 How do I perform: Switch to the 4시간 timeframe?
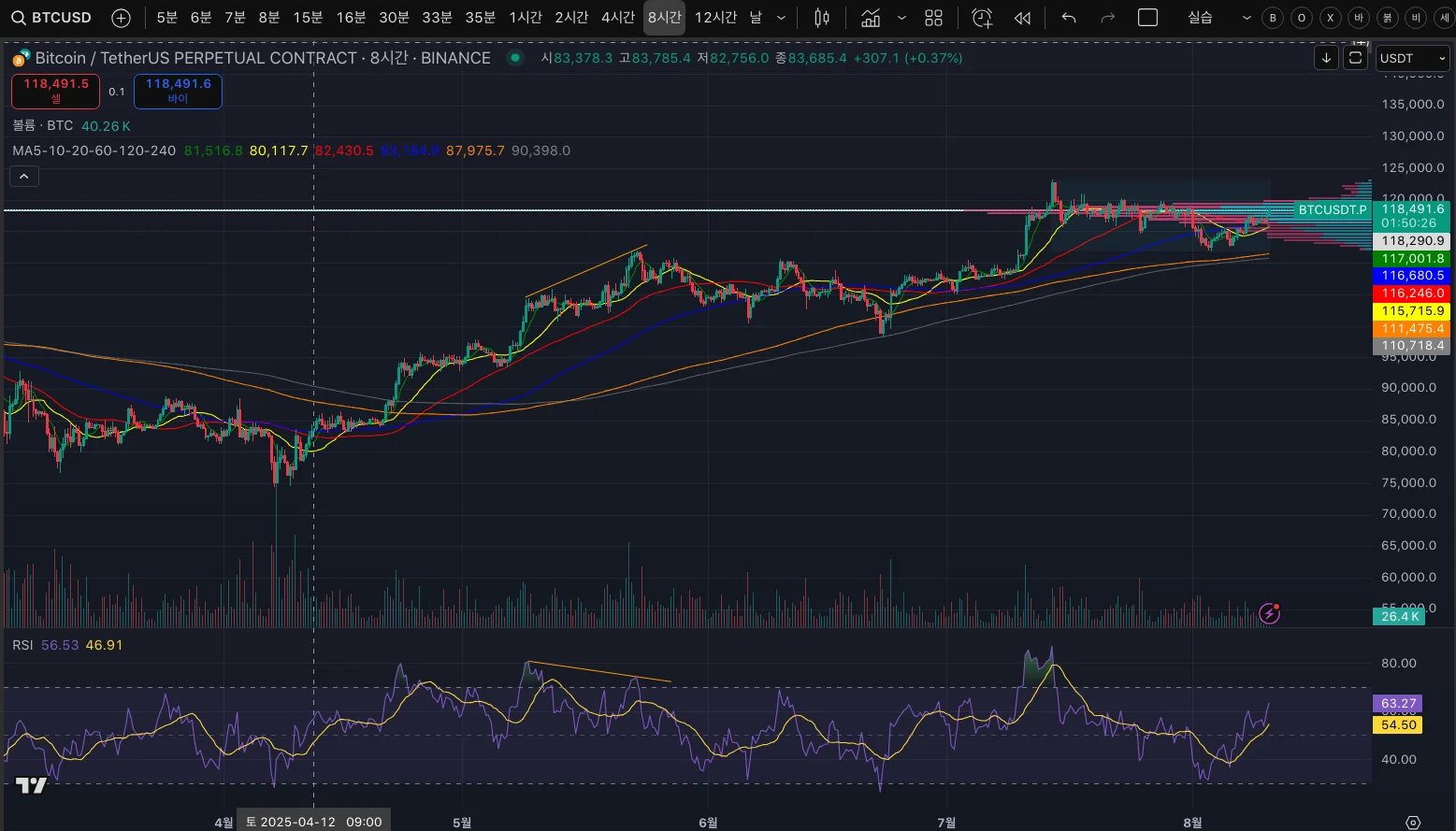617,18
